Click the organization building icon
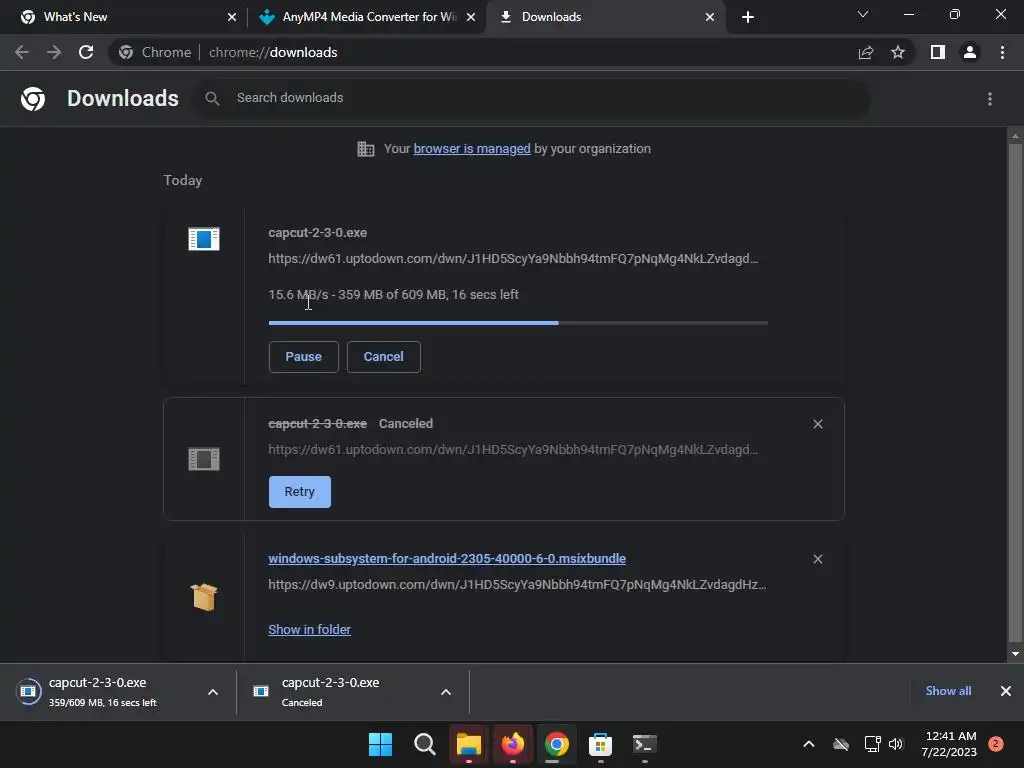1024x768 pixels. tap(366, 149)
